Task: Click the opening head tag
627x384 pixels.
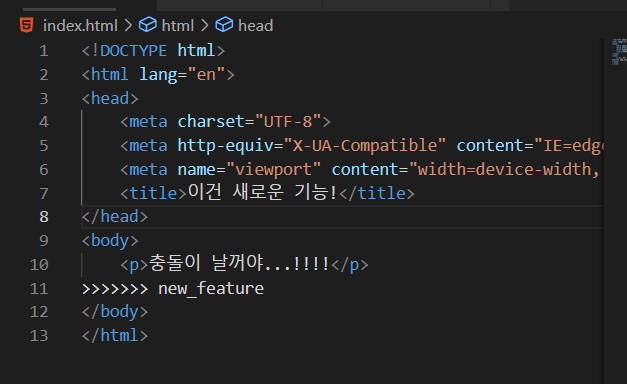Action: [x=110, y=98]
